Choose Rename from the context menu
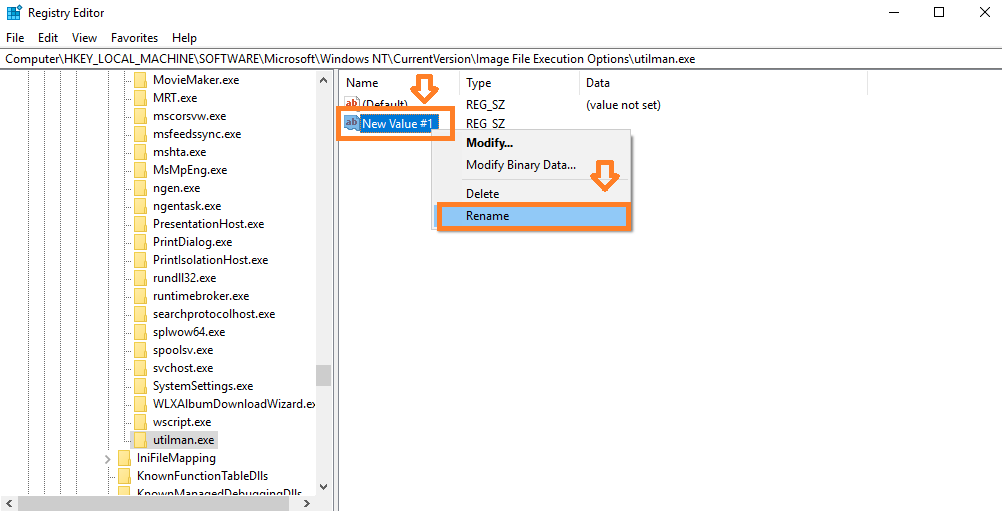Image resolution: width=1002 pixels, height=511 pixels. [534, 216]
